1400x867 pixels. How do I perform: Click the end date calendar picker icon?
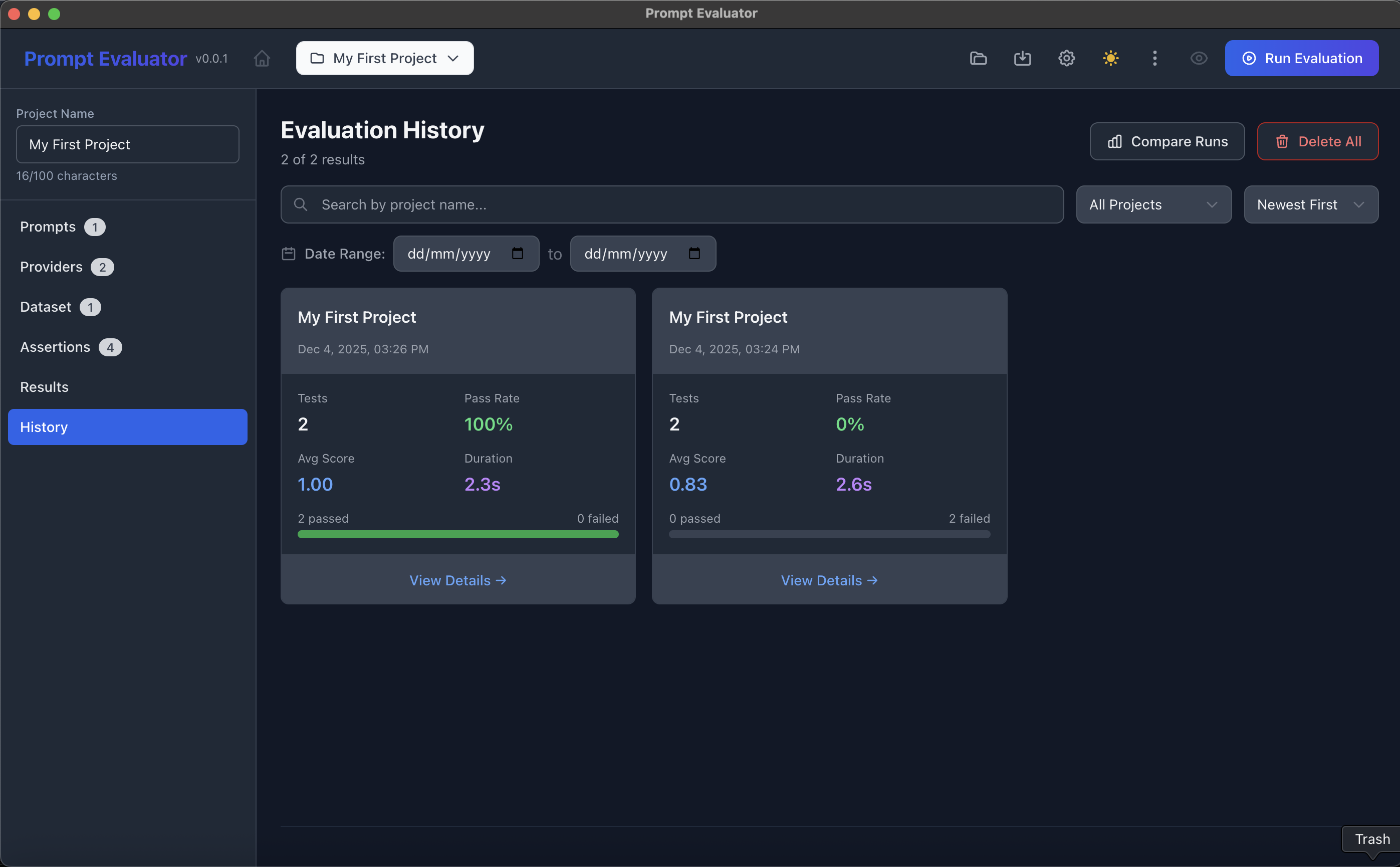point(693,254)
